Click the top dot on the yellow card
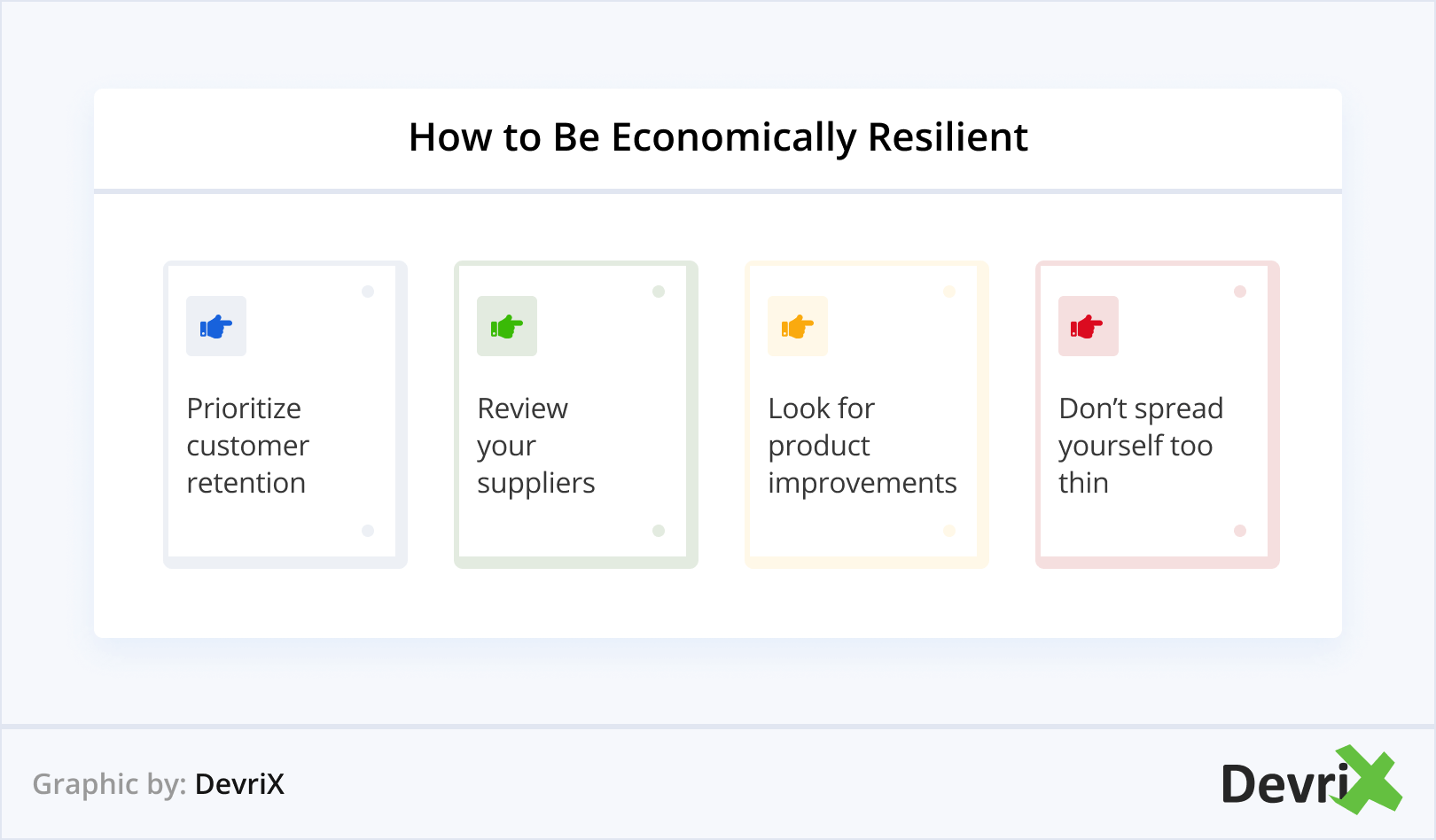This screenshot has height=840, width=1436. click(x=949, y=292)
